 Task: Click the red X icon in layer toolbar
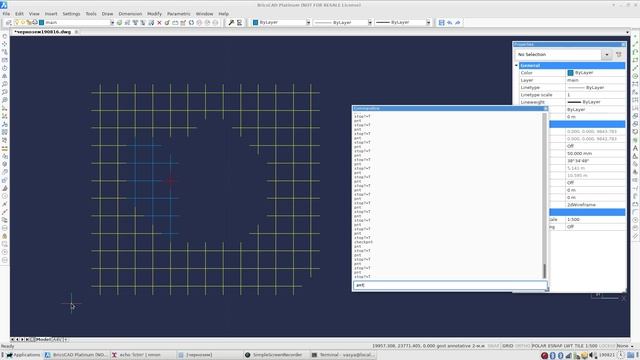(159, 23)
